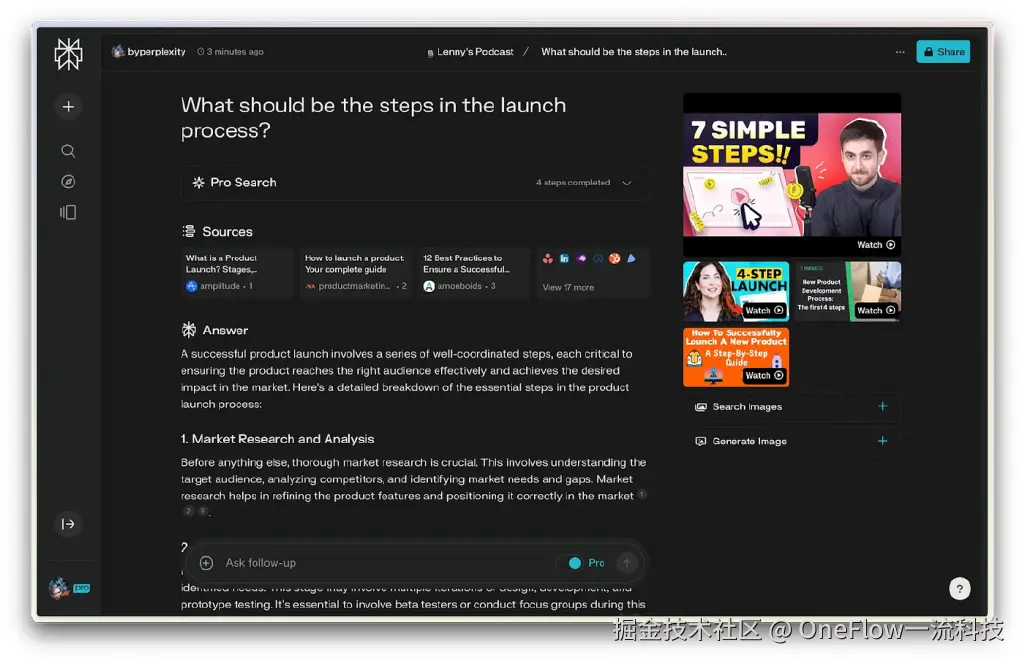Open the search magnifier in sidebar
Screen dimensions: 1024x663
(x=68, y=152)
